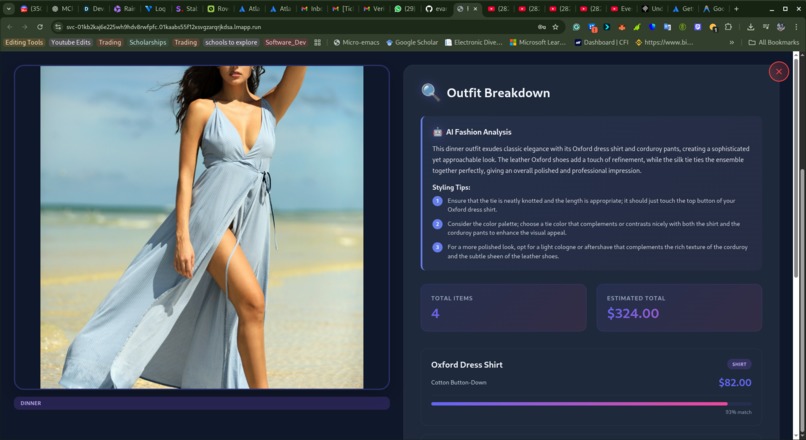Image resolution: width=806 pixels, height=440 pixels.
Task: Switch to the WhatsApp (29) tab
Action: (405, 9)
